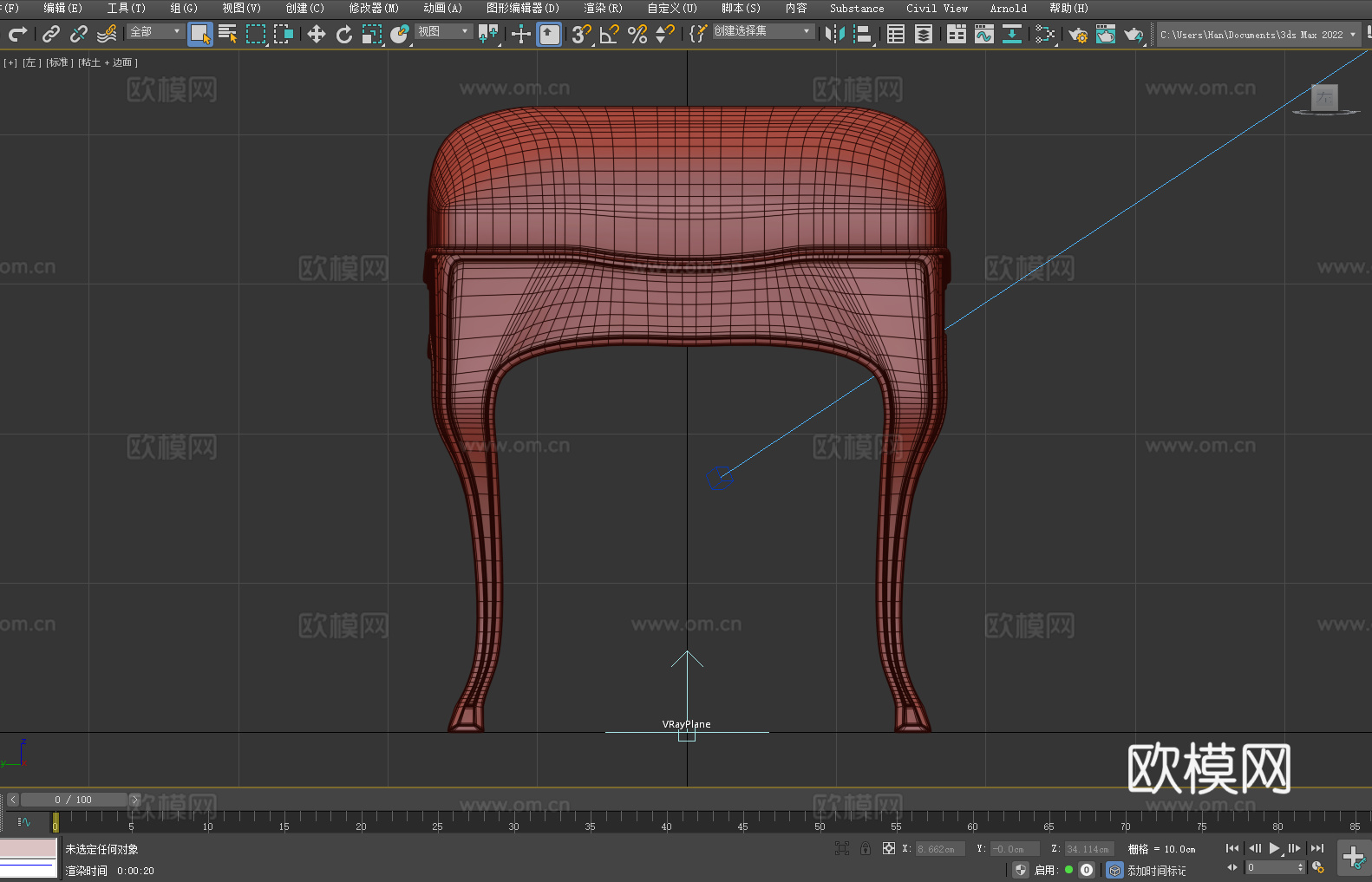The image size is (1372, 882).
Task: Click Bind to Space Warp icon
Action: tap(107, 34)
